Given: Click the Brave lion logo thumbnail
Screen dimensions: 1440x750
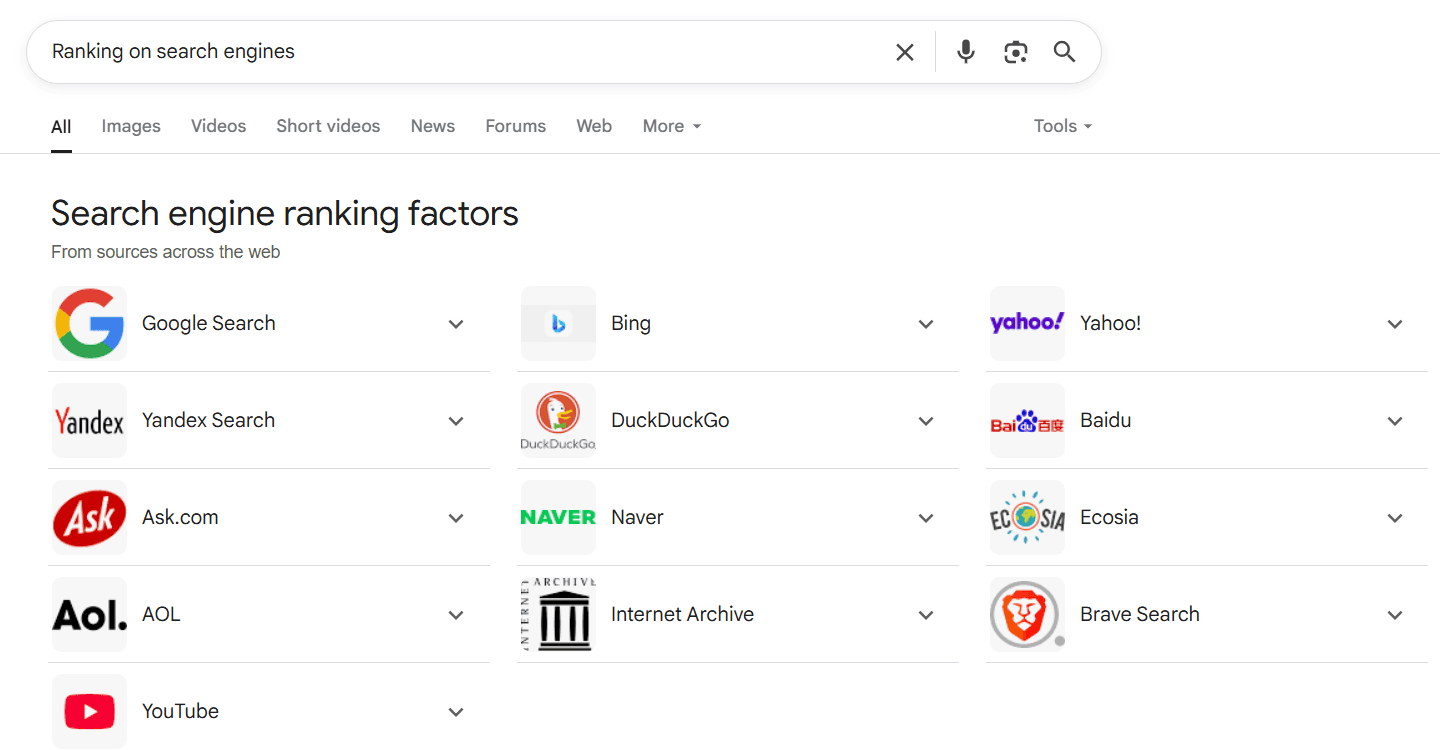Looking at the screenshot, I should [1027, 615].
